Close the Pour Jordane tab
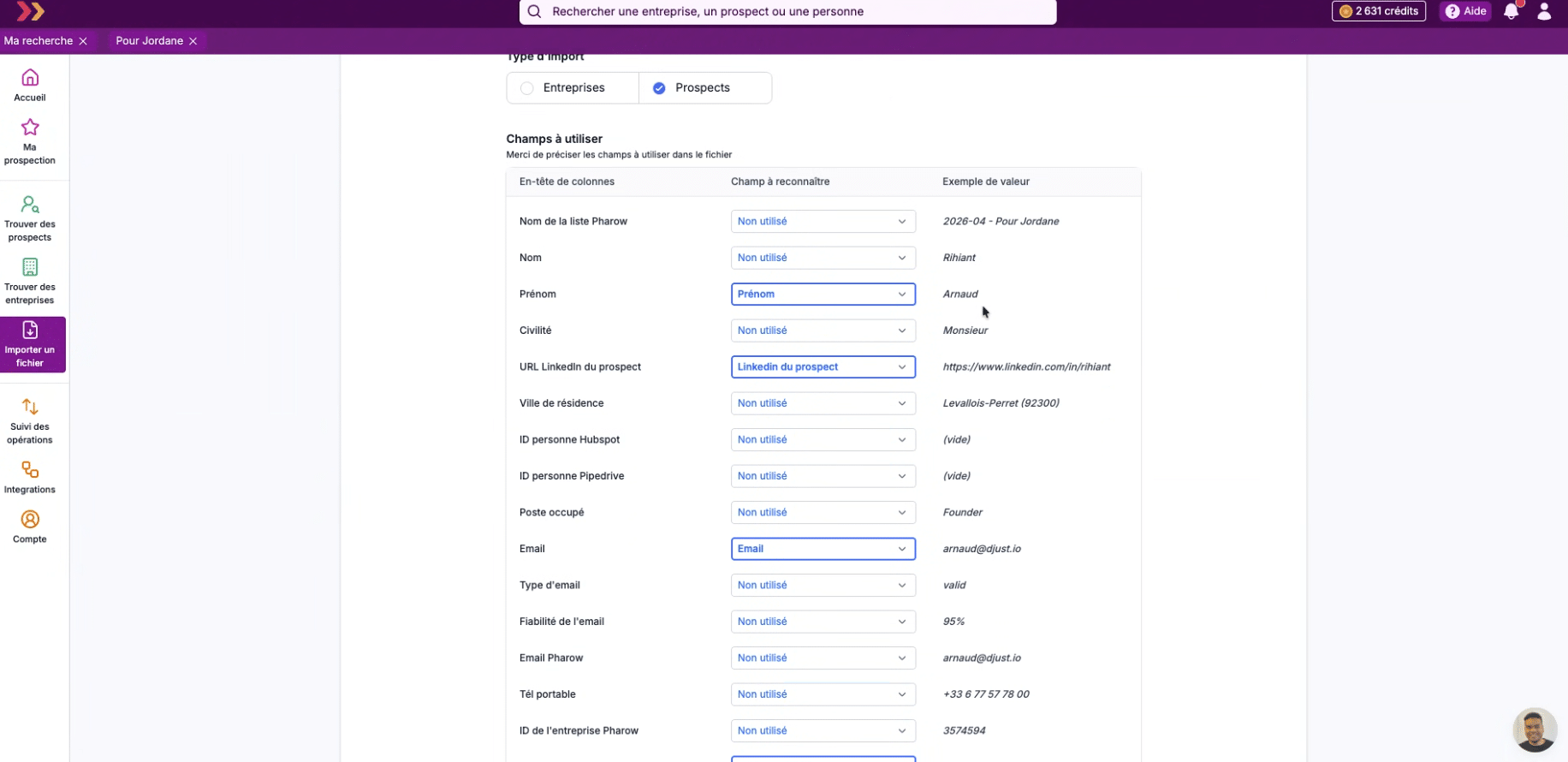1568x762 pixels. [x=193, y=41]
